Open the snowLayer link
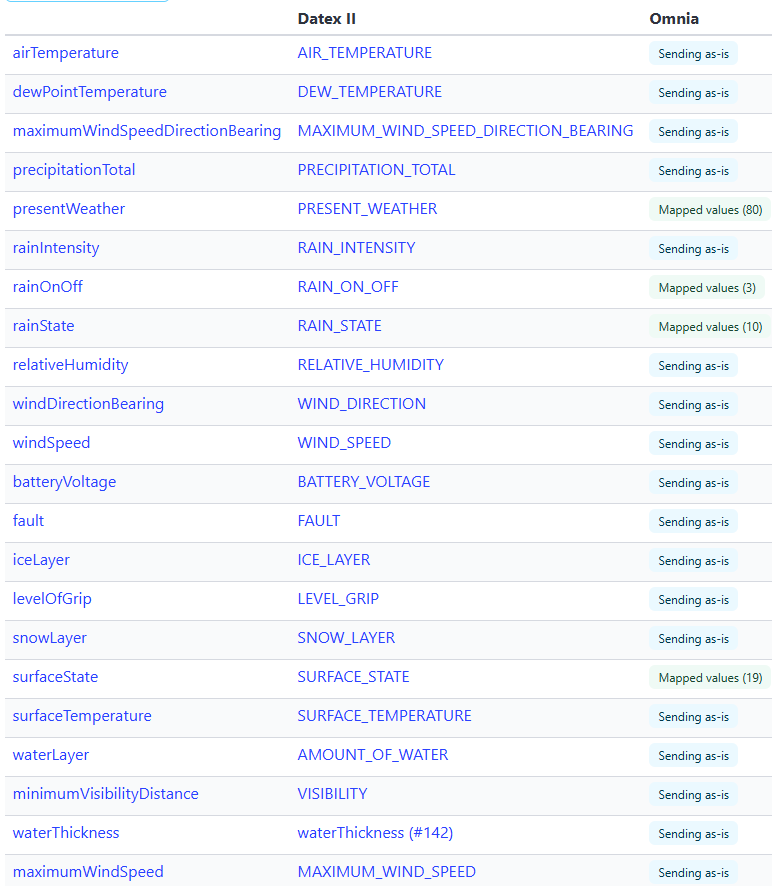Image resolution: width=772 pixels, height=886 pixels. [x=50, y=638]
